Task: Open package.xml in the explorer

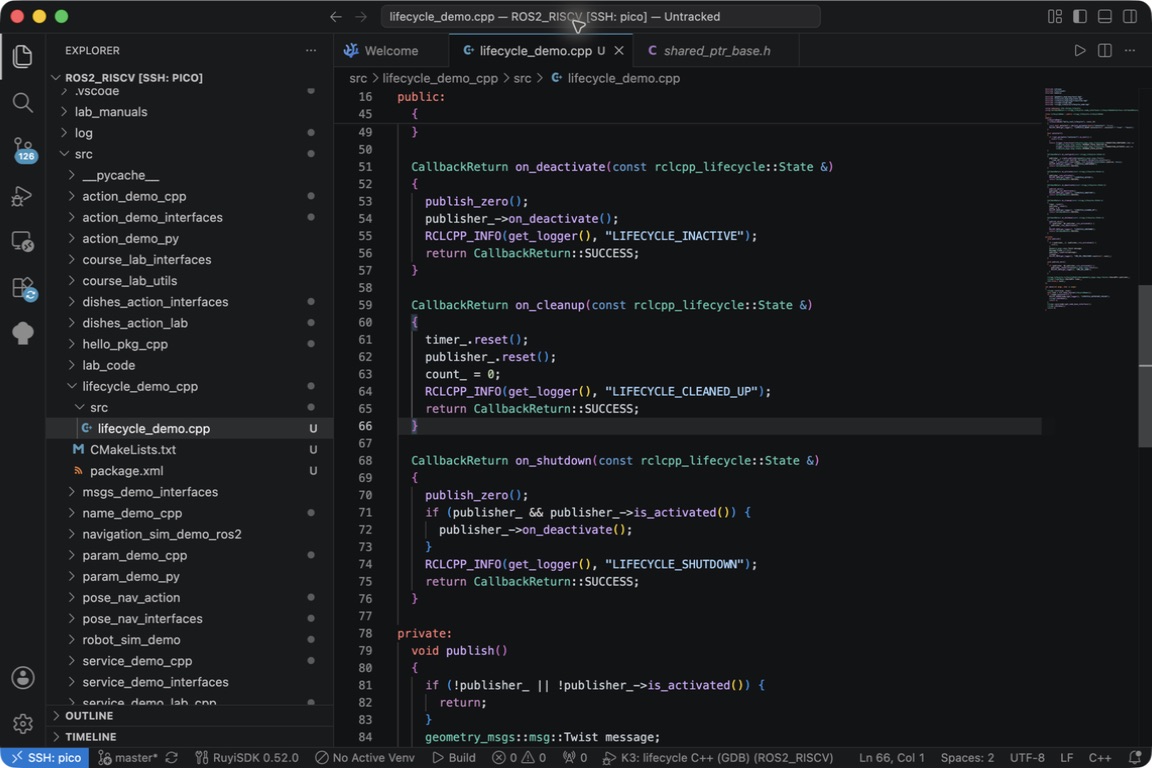Action: pos(190,471)
